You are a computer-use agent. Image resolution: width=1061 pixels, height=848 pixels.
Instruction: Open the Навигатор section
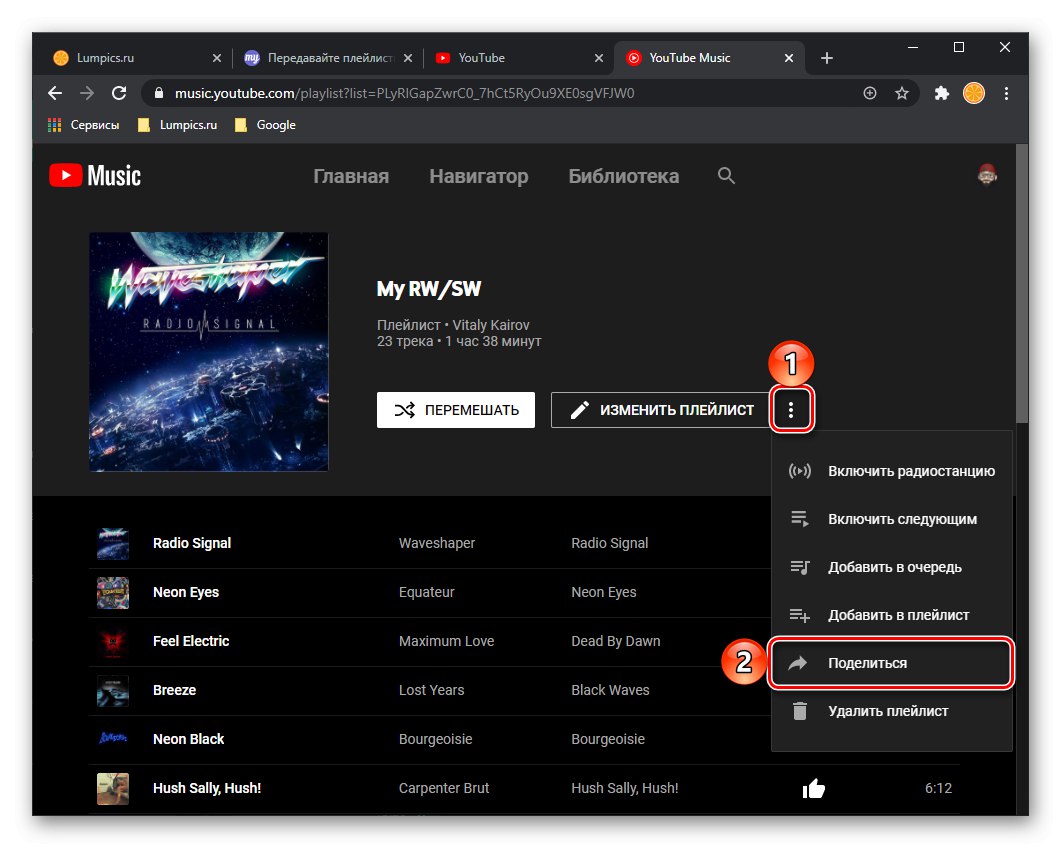(x=479, y=176)
